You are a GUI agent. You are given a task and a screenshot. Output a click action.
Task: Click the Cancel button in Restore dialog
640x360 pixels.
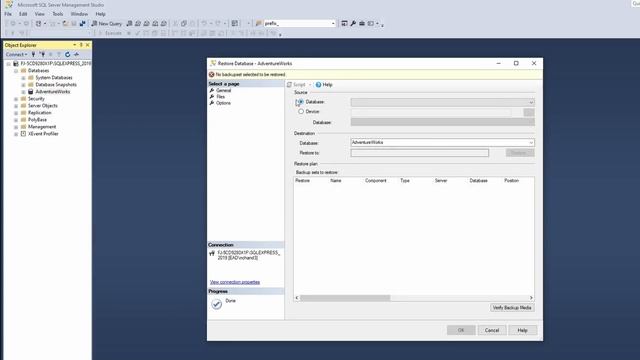click(x=492, y=330)
